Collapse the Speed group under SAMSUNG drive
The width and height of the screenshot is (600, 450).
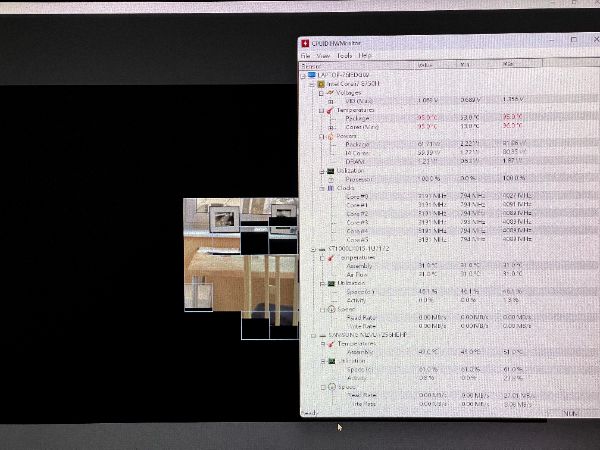point(323,387)
